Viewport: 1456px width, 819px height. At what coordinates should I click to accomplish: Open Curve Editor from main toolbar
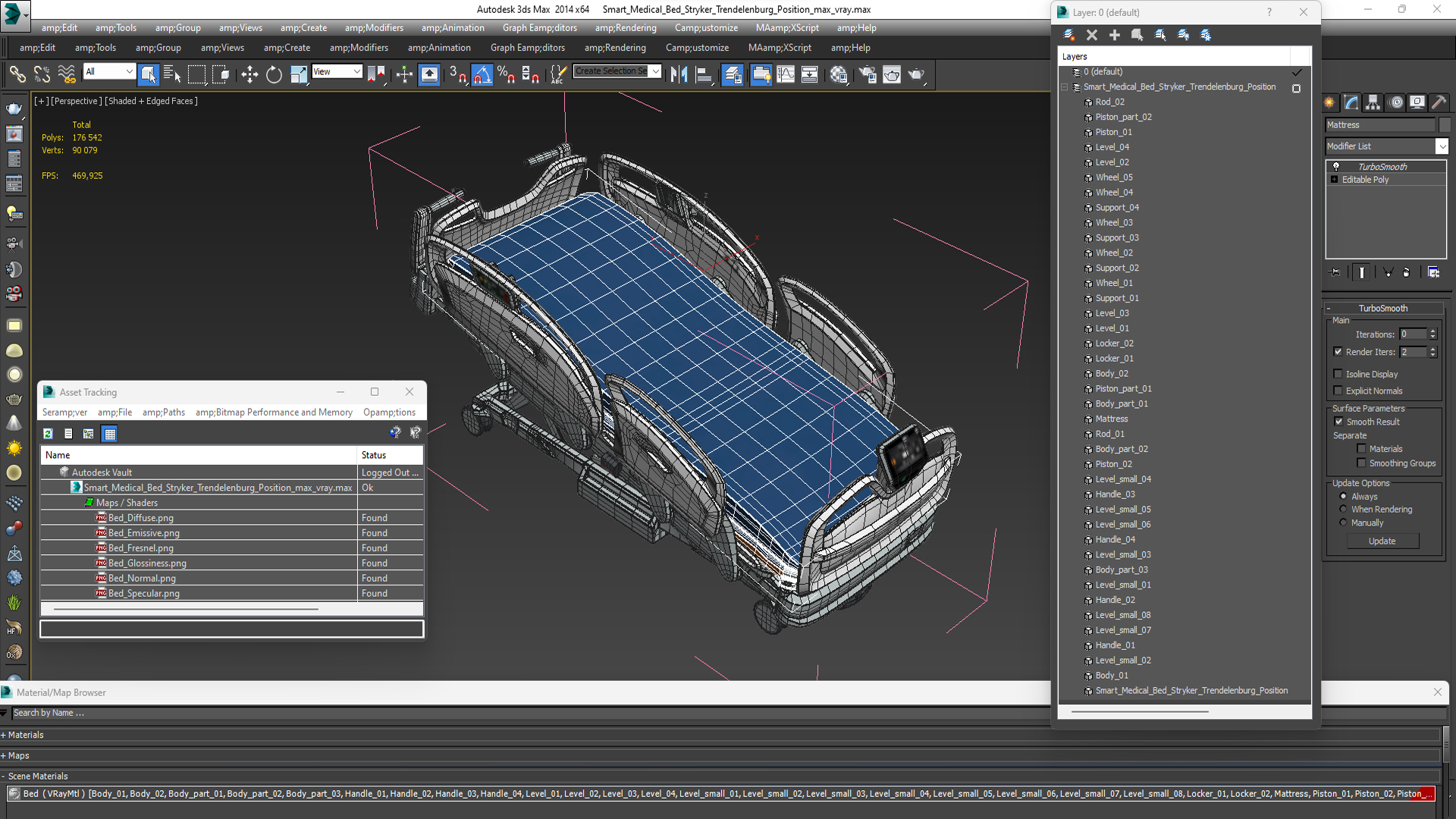(x=786, y=74)
